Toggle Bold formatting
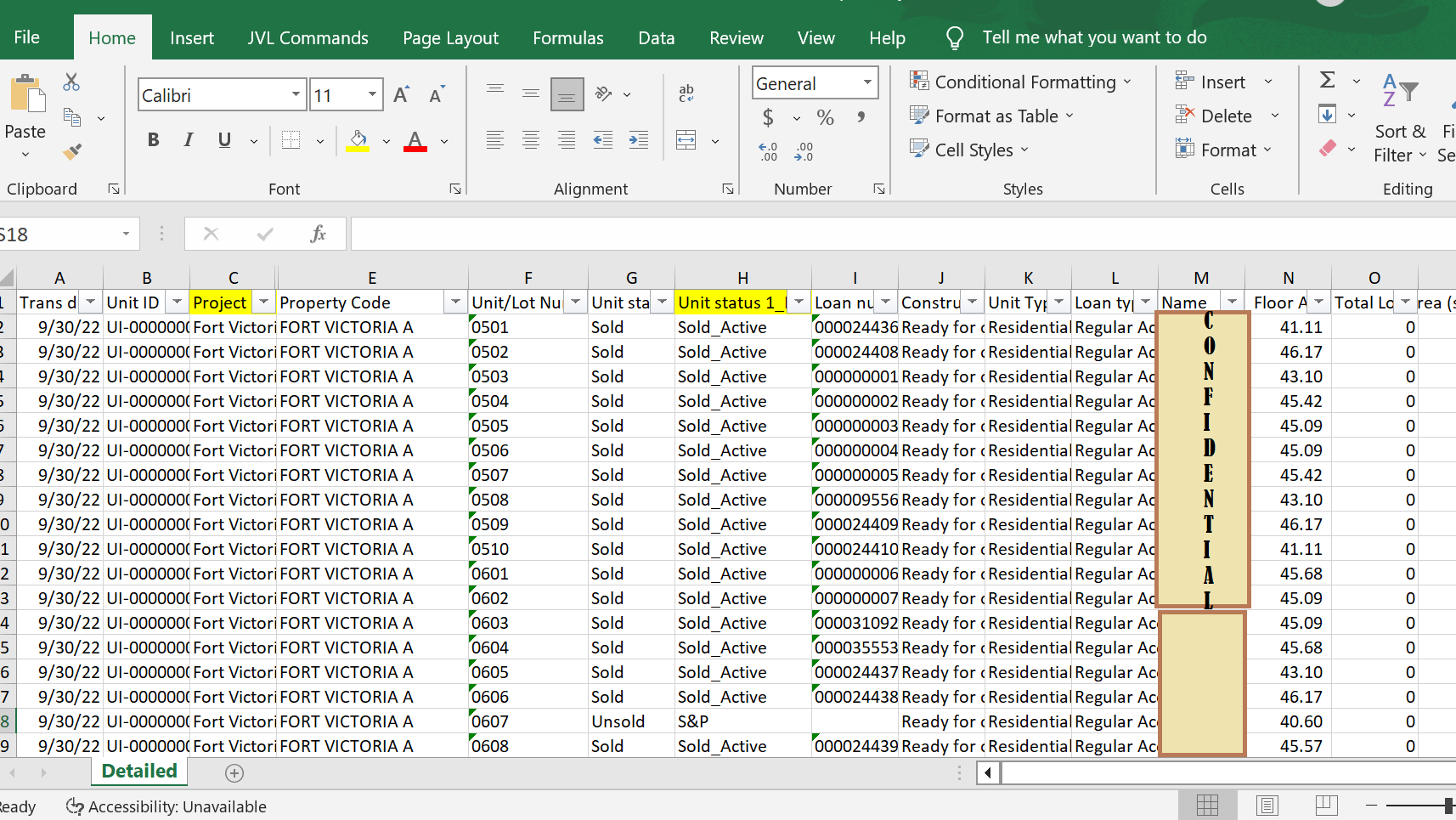This screenshot has width=1456, height=820. pos(153,140)
